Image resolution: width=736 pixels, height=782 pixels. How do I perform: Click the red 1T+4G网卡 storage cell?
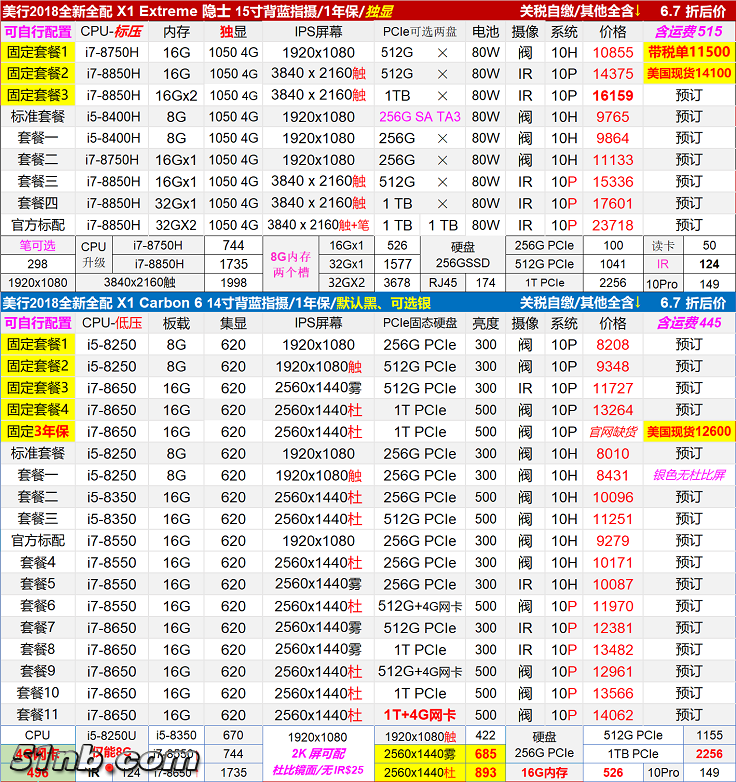[420, 715]
